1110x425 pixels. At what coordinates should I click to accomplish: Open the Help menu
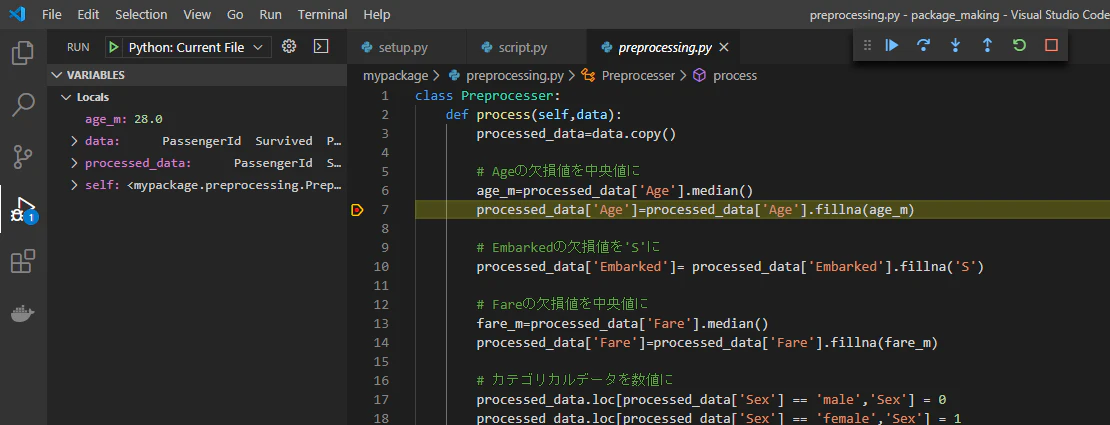click(x=377, y=14)
